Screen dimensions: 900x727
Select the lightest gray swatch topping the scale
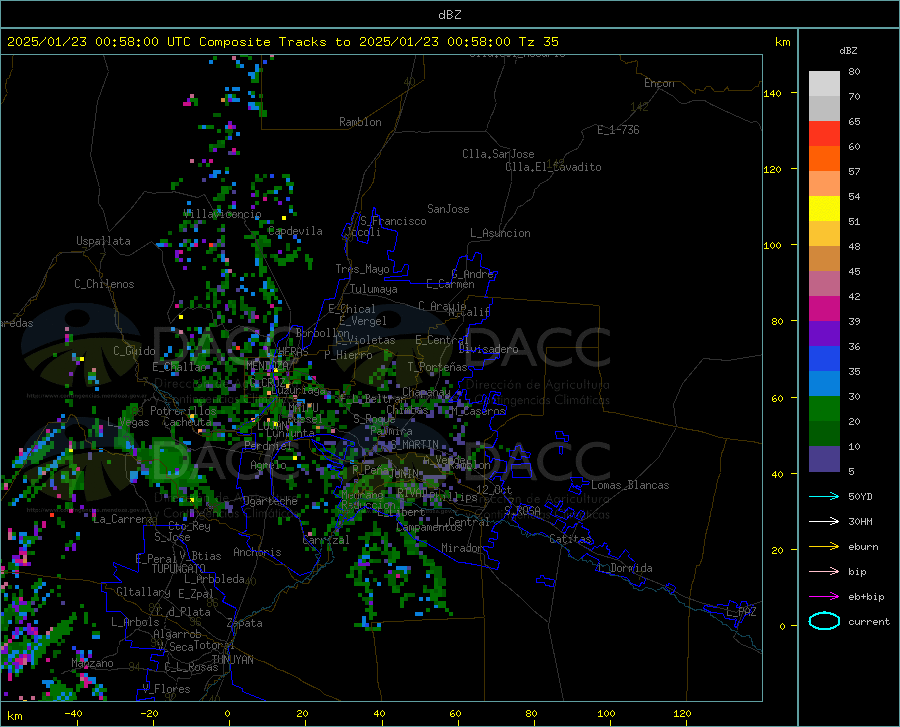[x=824, y=84]
